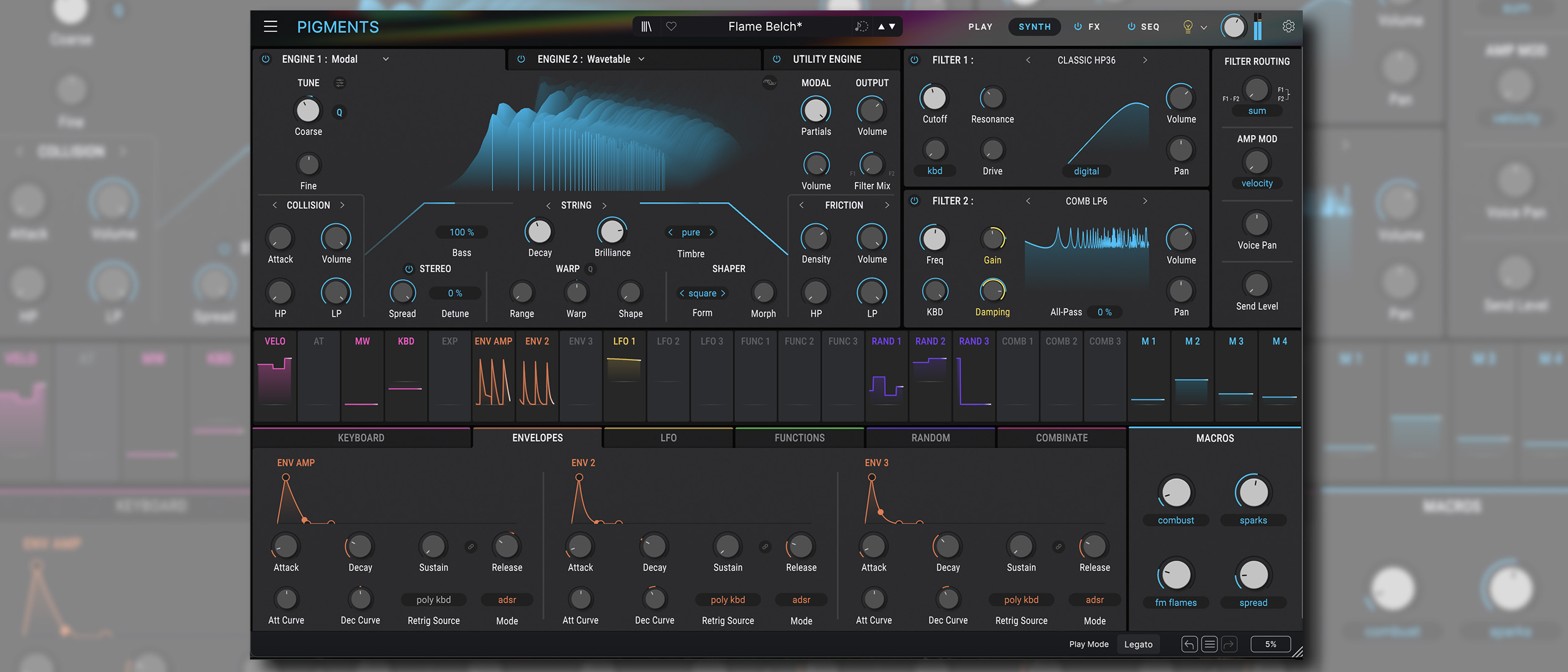Select the LFO 1 modulation source
This screenshot has height=672, width=1568.
click(x=625, y=376)
